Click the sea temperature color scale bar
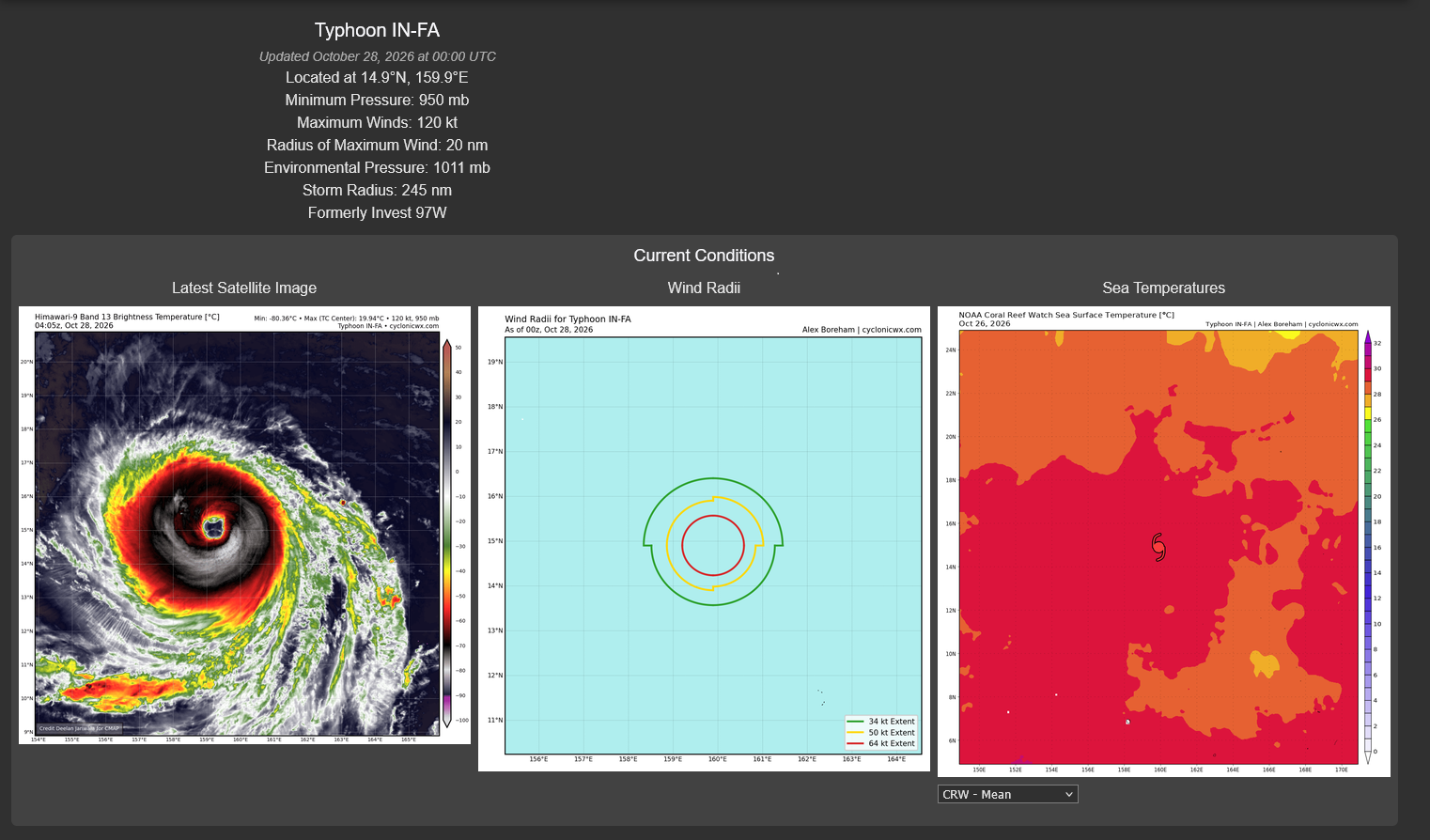The width and height of the screenshot is (1430, 840). pyautogui.click(x=1367, y=547)
